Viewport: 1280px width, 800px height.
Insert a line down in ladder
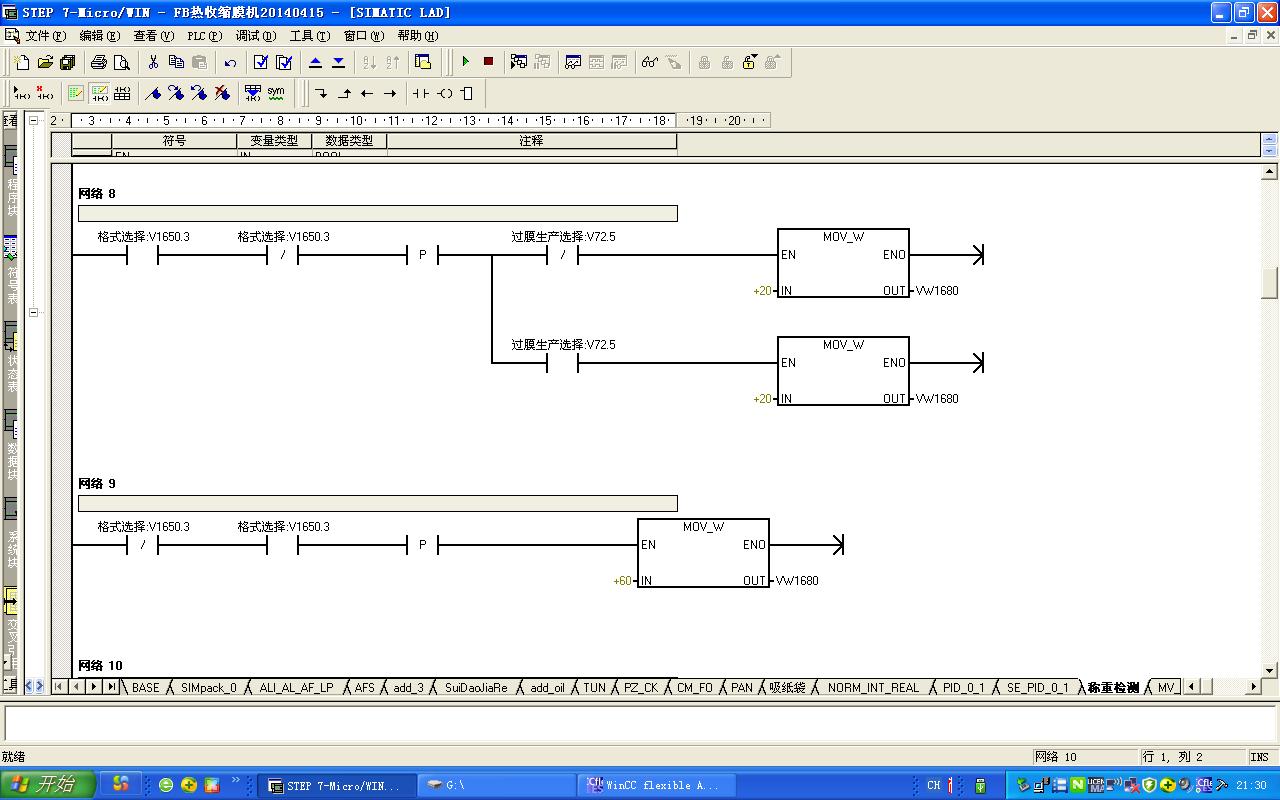[321, 93]
